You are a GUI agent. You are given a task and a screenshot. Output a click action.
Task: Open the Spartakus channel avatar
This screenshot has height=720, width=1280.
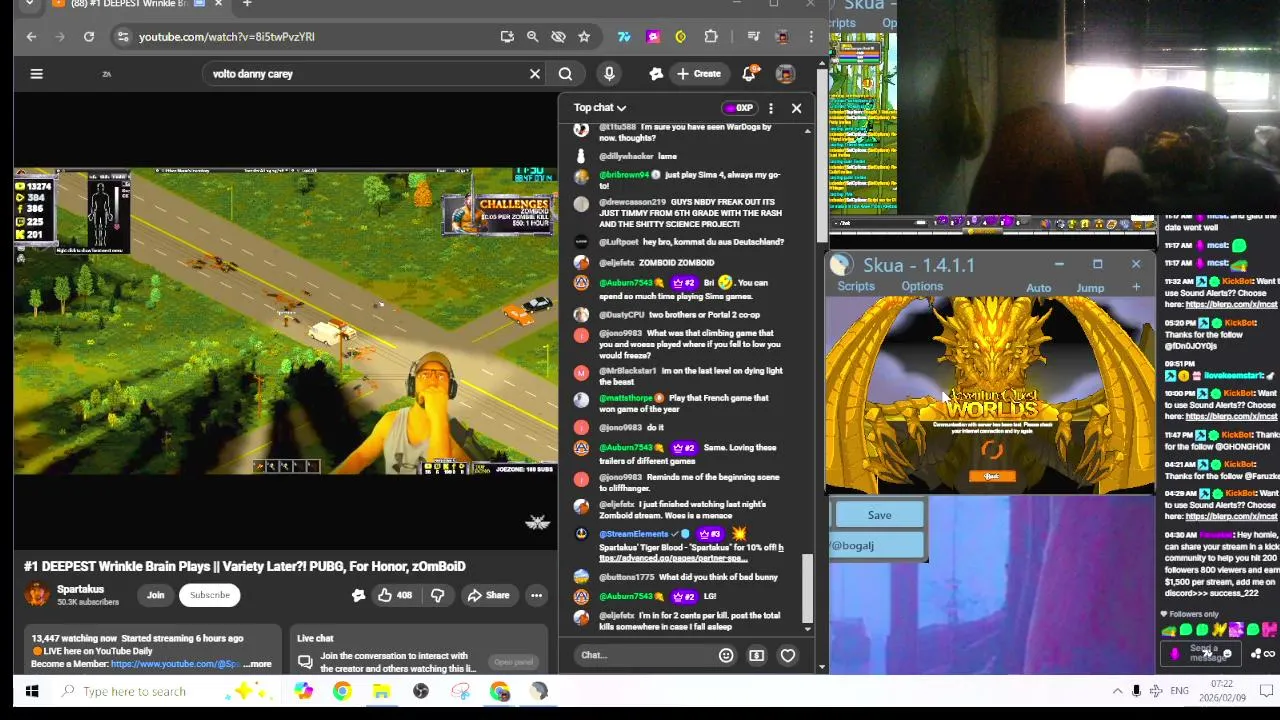tap(37, 595)
